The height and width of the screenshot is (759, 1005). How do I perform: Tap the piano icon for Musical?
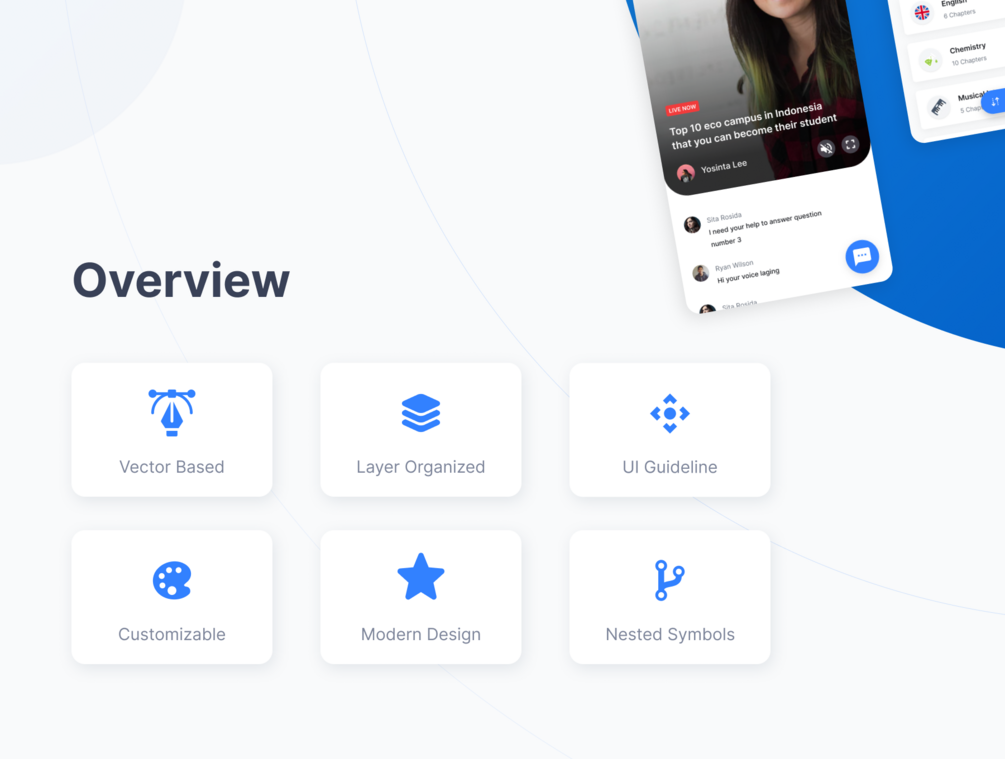tap(939, 106)
